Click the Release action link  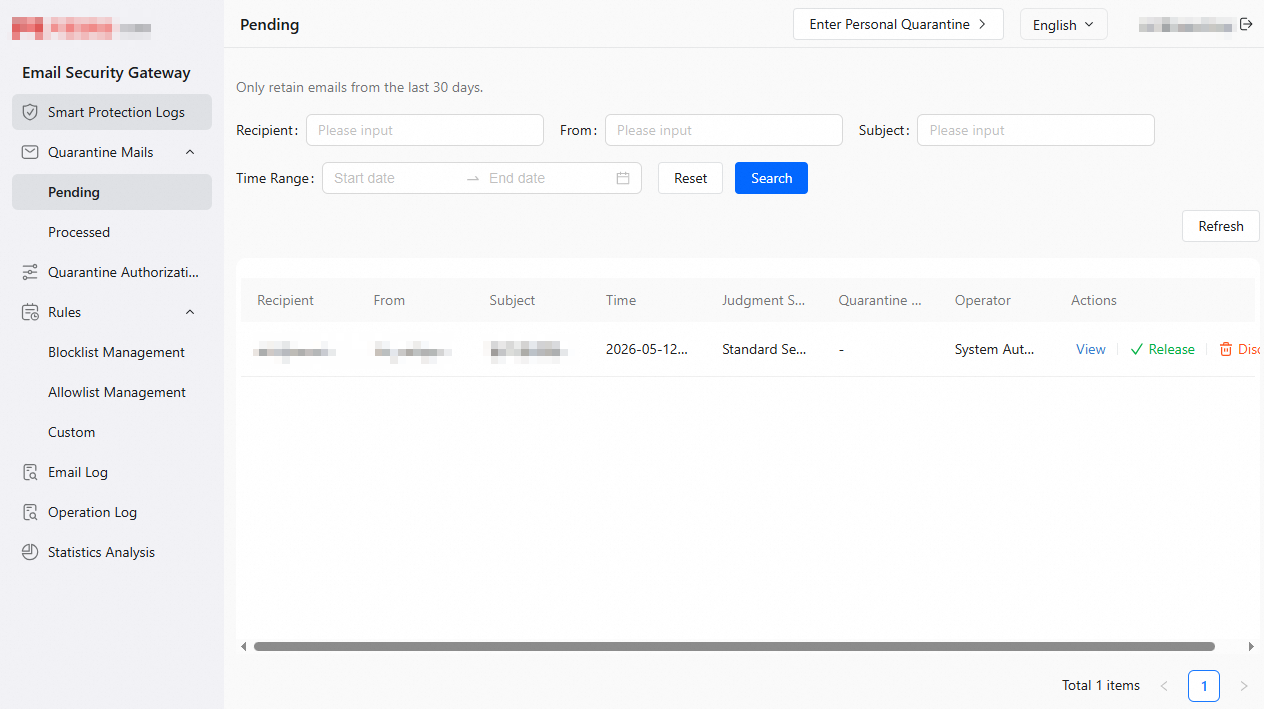(1162, 349)
